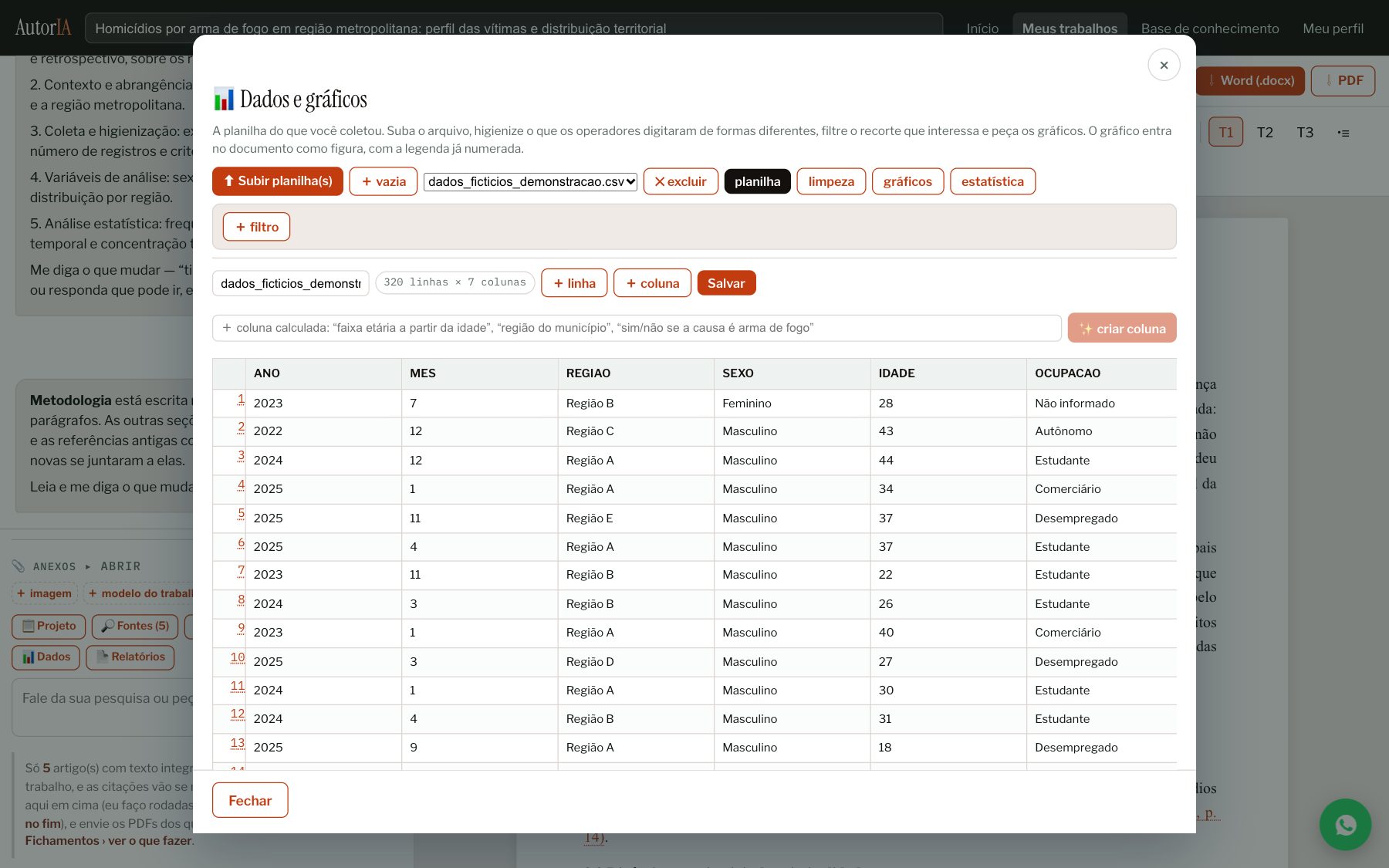Select the Autônomo cell in row 2
This screenshot has width=1389, height=868.
pos(1101,431)
